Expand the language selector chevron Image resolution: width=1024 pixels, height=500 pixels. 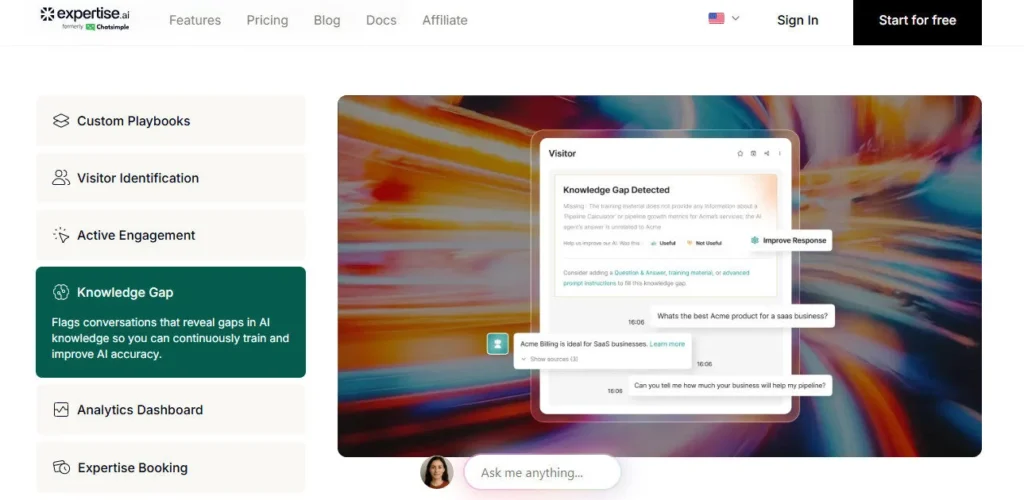(x=735, y=18)
